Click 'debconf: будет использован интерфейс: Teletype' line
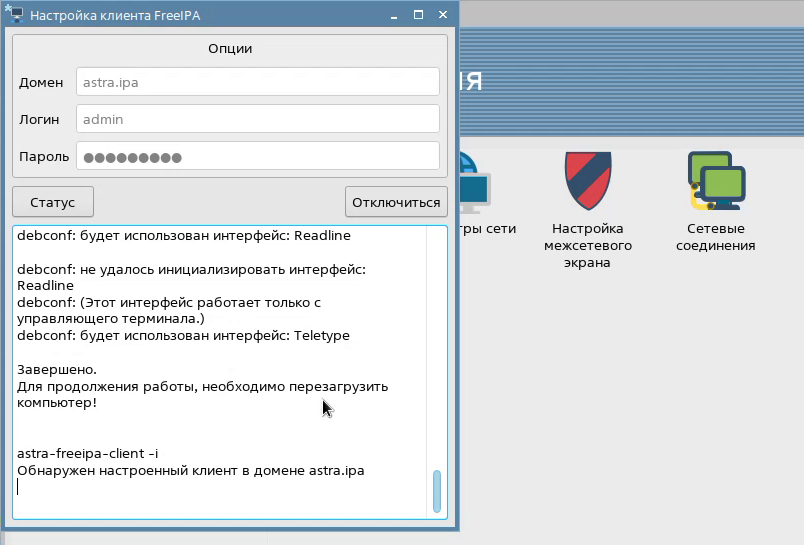This screenshot has width=804, height=545. tap(184, 336)
